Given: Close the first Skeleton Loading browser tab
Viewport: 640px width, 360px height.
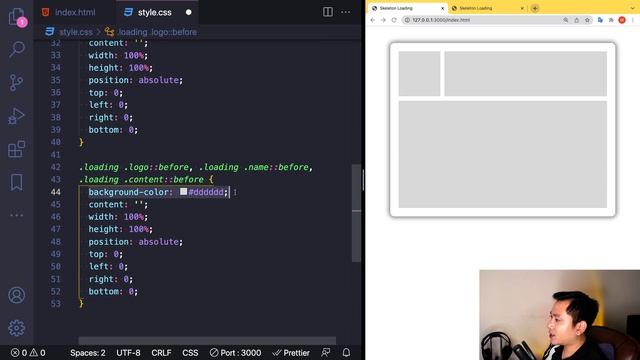Looking at the screenshot, I should 442,8.
